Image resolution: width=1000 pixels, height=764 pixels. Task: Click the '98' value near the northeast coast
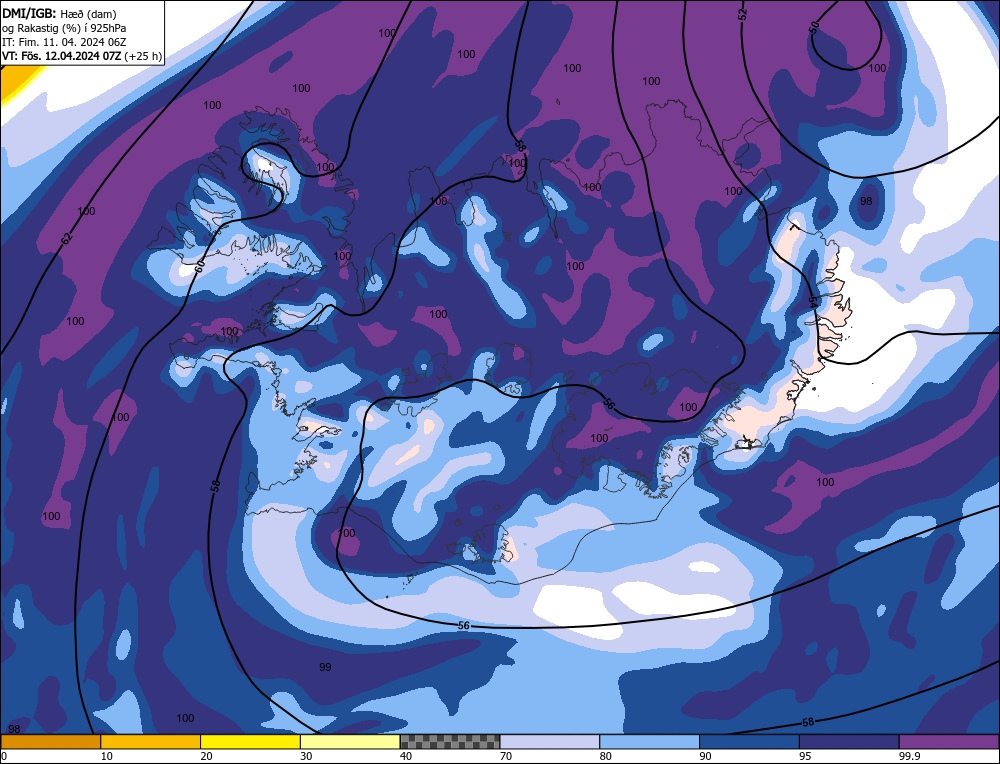(x=865, y=201)
